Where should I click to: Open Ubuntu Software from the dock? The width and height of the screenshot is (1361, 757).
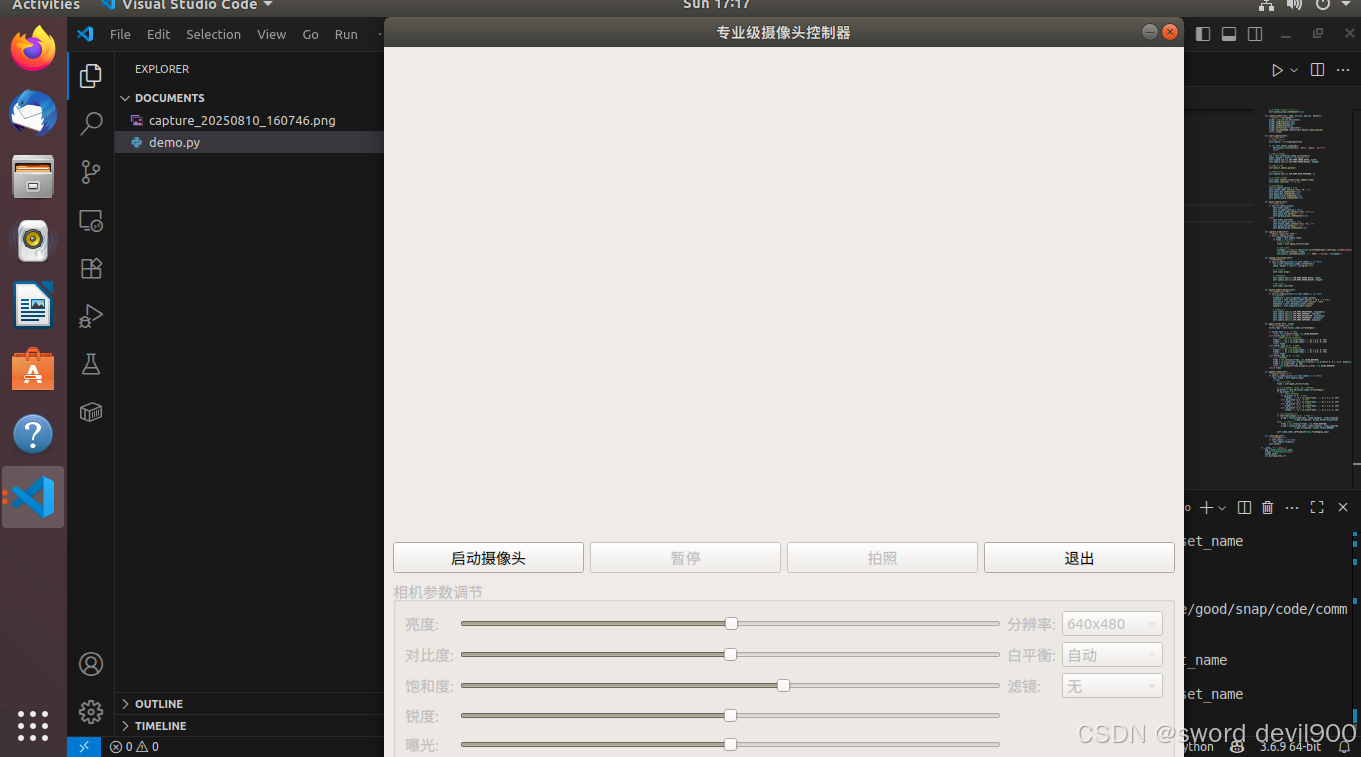[33, 369]
